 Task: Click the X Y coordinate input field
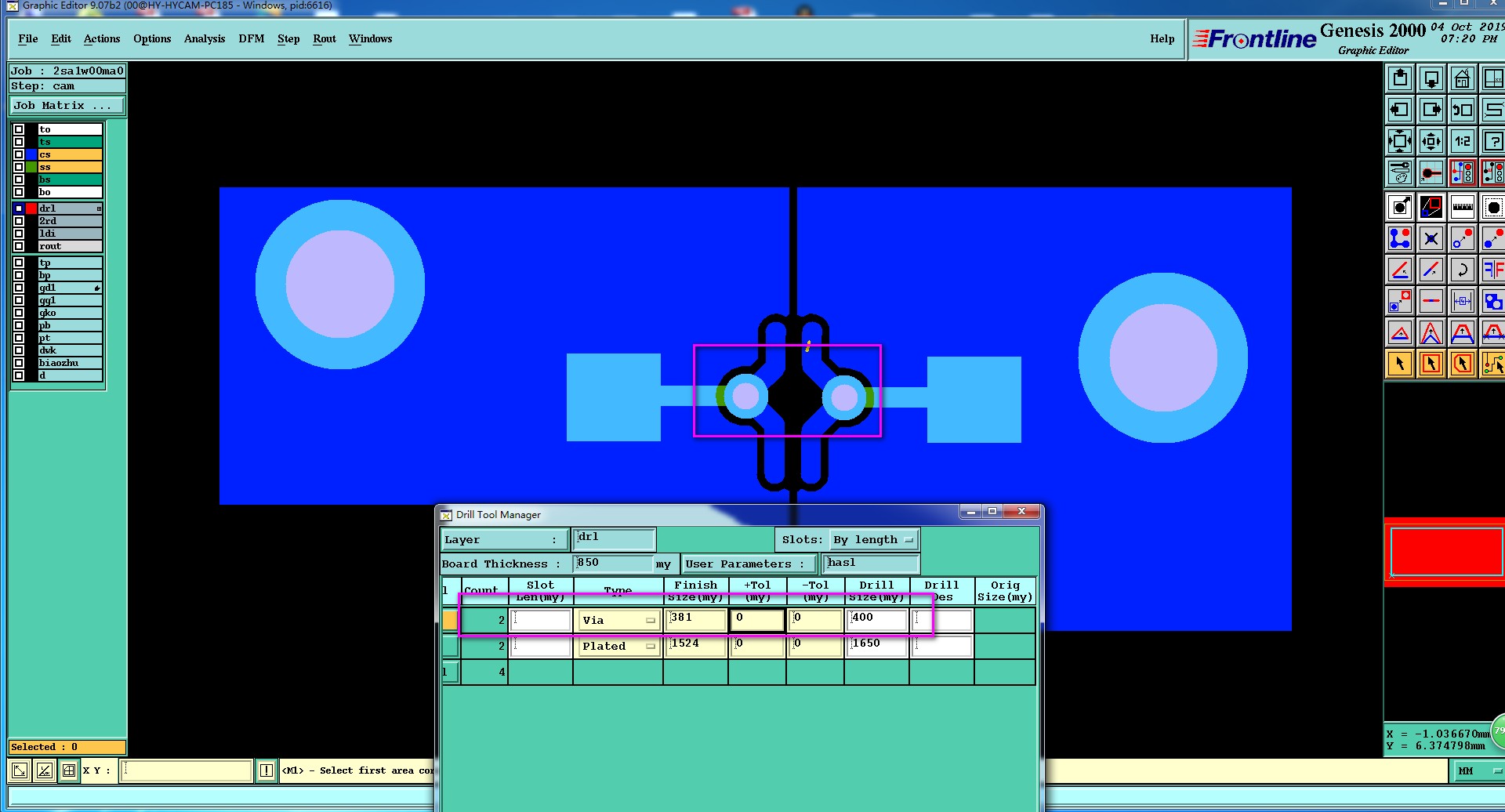[x=187, y=770]
